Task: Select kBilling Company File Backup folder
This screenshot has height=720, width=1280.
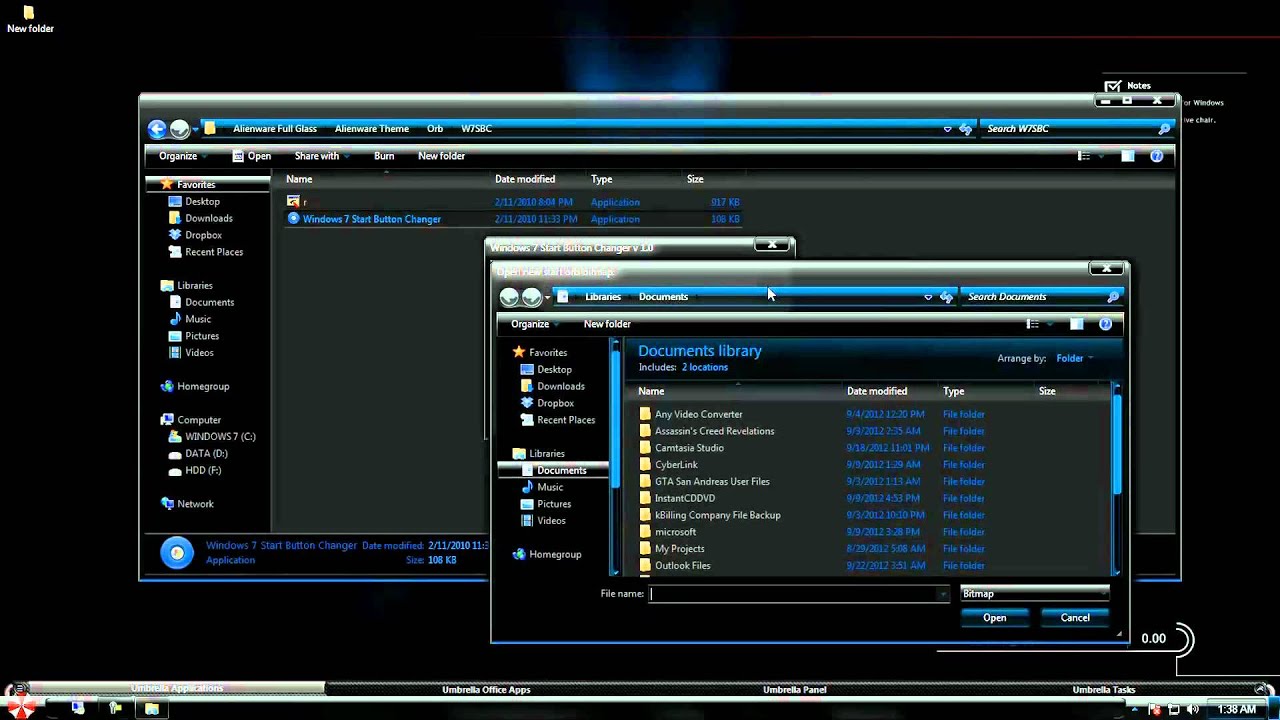Action: coord(709,515)
